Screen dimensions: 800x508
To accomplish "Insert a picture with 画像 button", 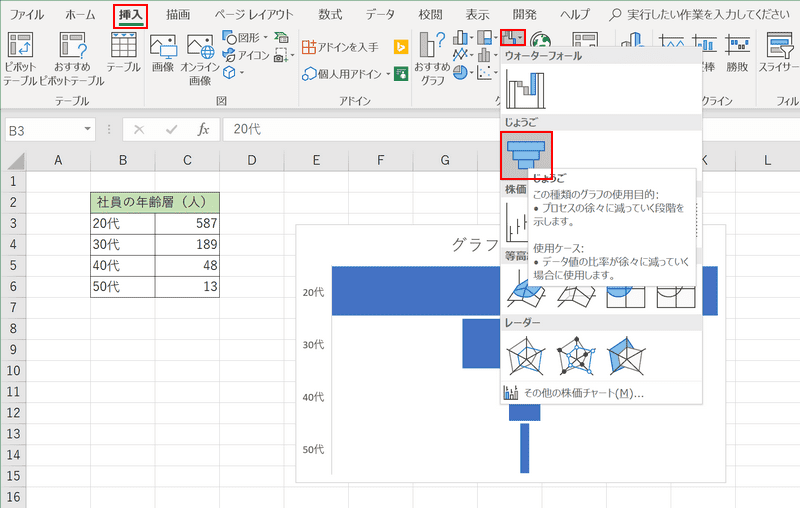I will (x=163, y=53).
